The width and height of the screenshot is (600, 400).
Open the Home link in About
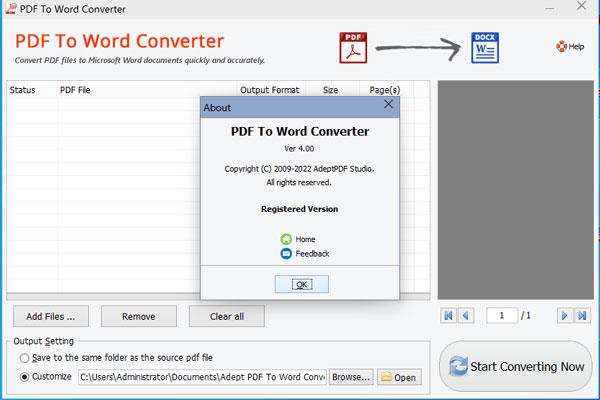[x=305, y=239]
